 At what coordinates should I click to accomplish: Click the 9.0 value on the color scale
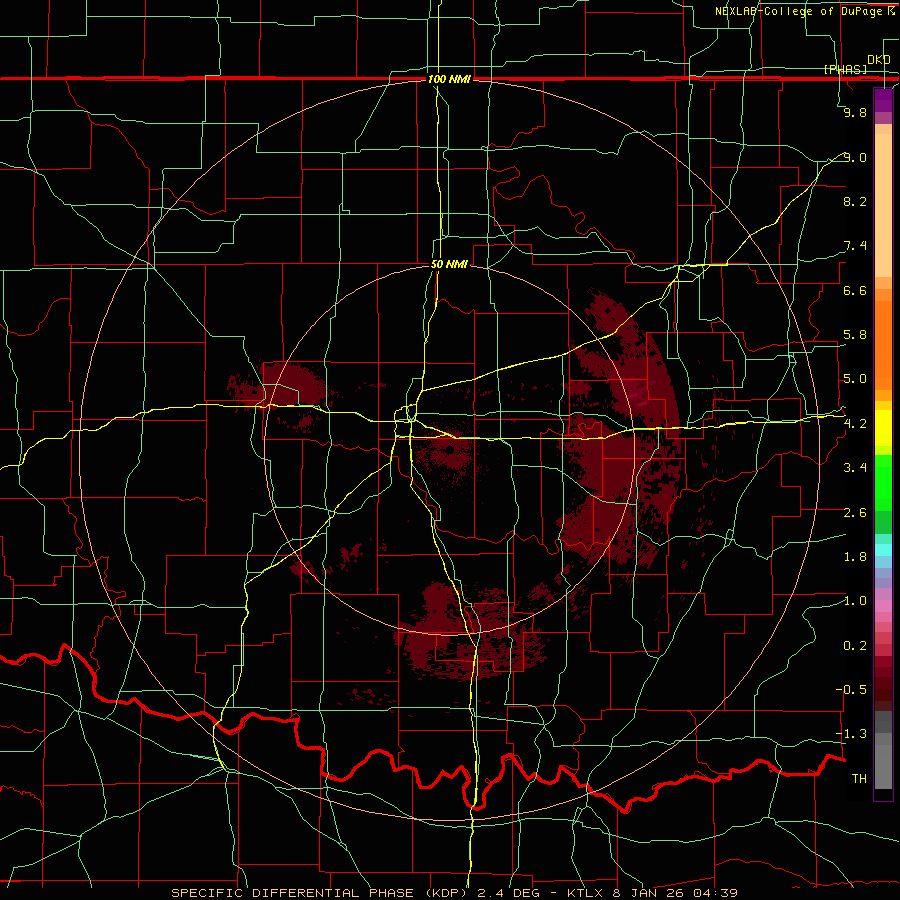pyautogui.click(x=855, y=157)
